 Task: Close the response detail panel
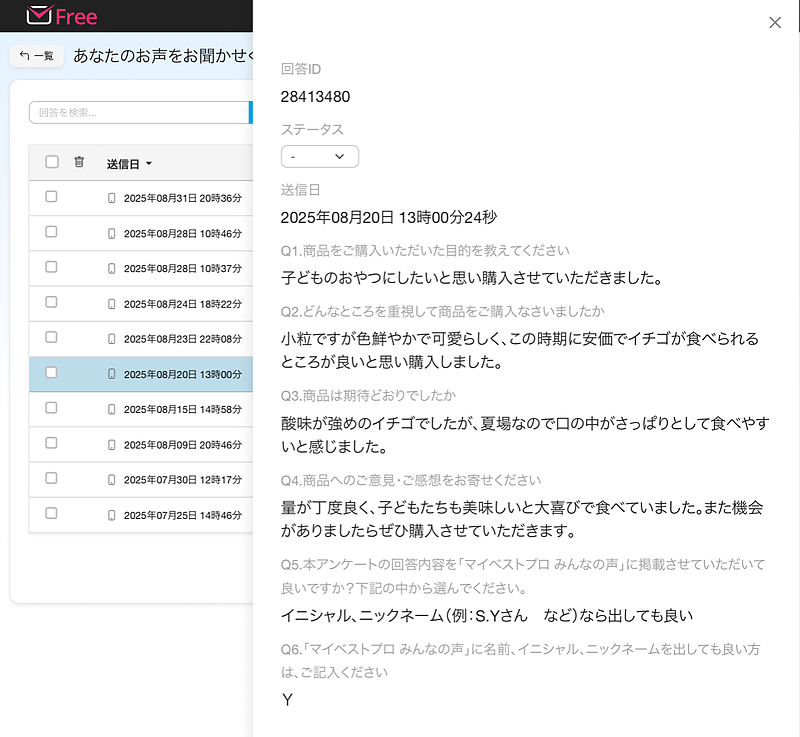775,23
